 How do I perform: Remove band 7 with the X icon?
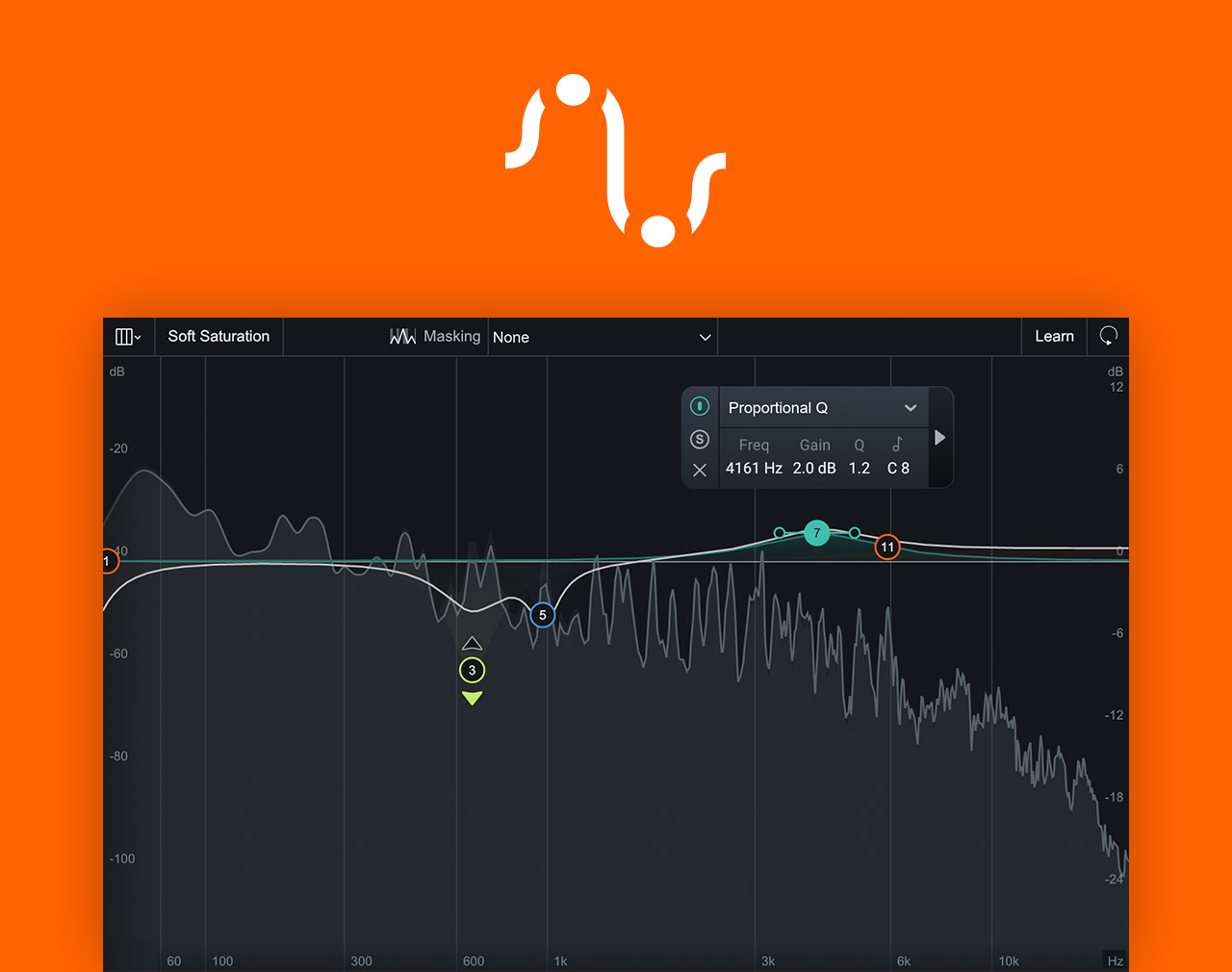coord(700,471)
